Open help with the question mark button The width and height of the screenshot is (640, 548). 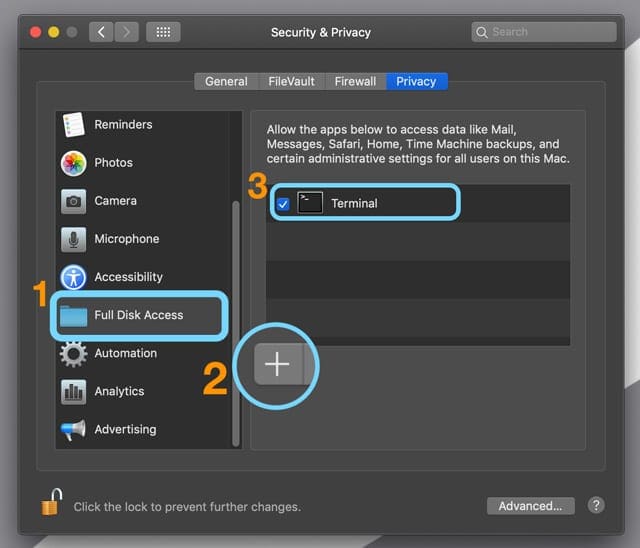(596, 506)
